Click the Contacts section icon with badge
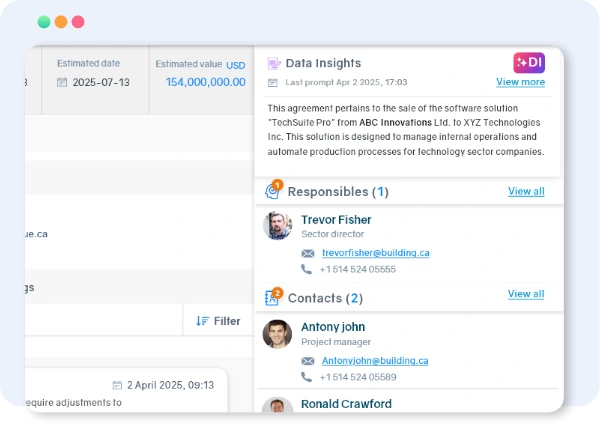The width and height of the screenshot is (600, 431). tap(275, 298)
